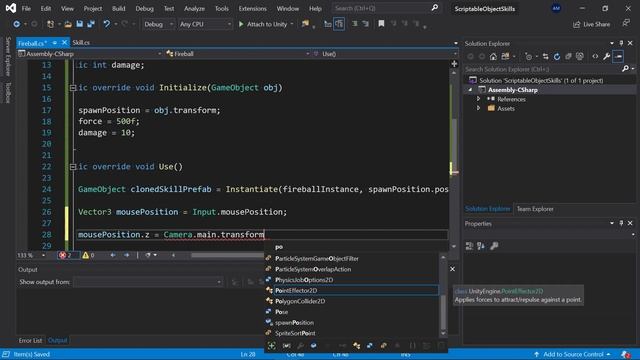Click the Bookmark toolbar icon
The image size is (640, 360).
tap(381, 24)
